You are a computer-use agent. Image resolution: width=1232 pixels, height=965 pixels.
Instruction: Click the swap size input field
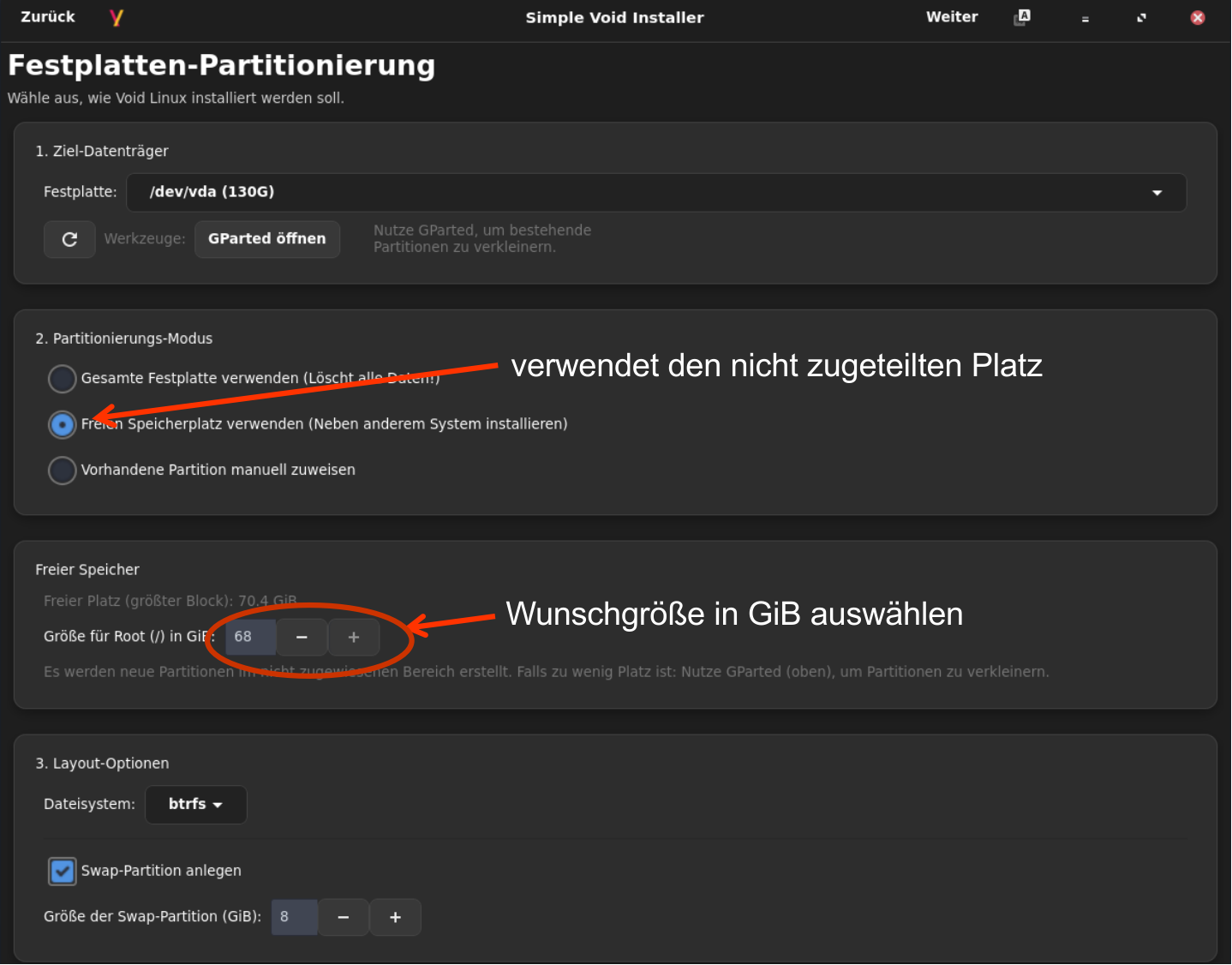coord(294,917)
